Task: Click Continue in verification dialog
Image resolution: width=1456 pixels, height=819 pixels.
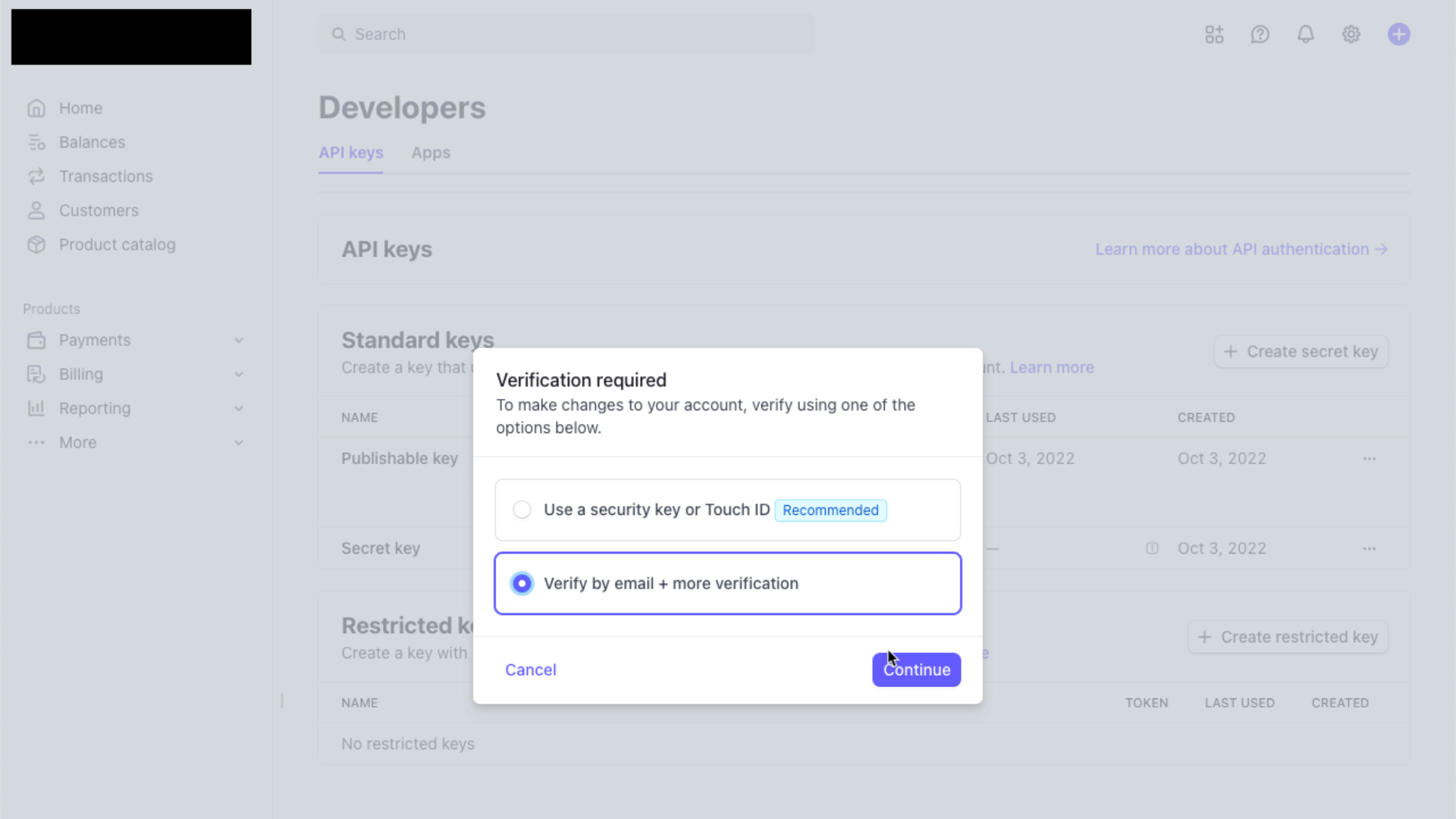Action: coord(916,670)
